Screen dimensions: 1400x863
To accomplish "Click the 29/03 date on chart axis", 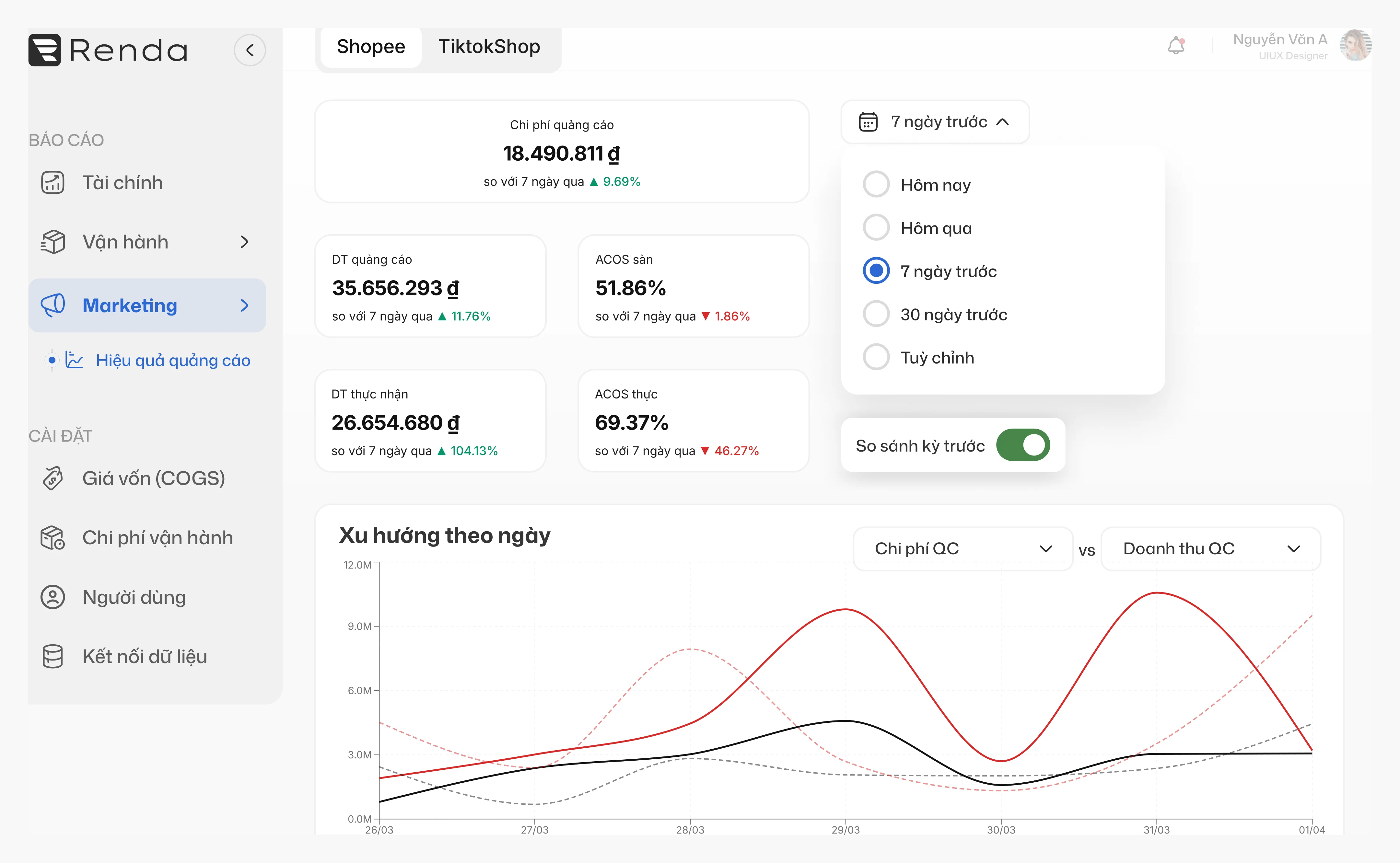I will tap(846, 830).
